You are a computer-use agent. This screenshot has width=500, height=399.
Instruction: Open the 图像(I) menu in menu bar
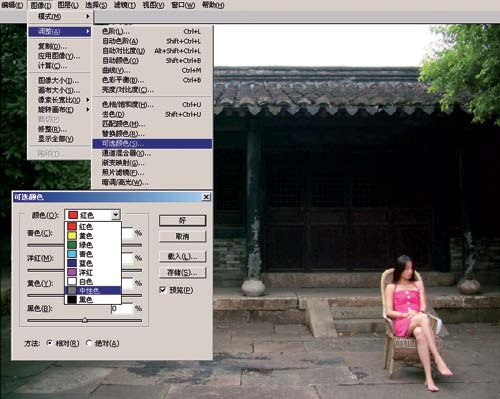(41, 5)
